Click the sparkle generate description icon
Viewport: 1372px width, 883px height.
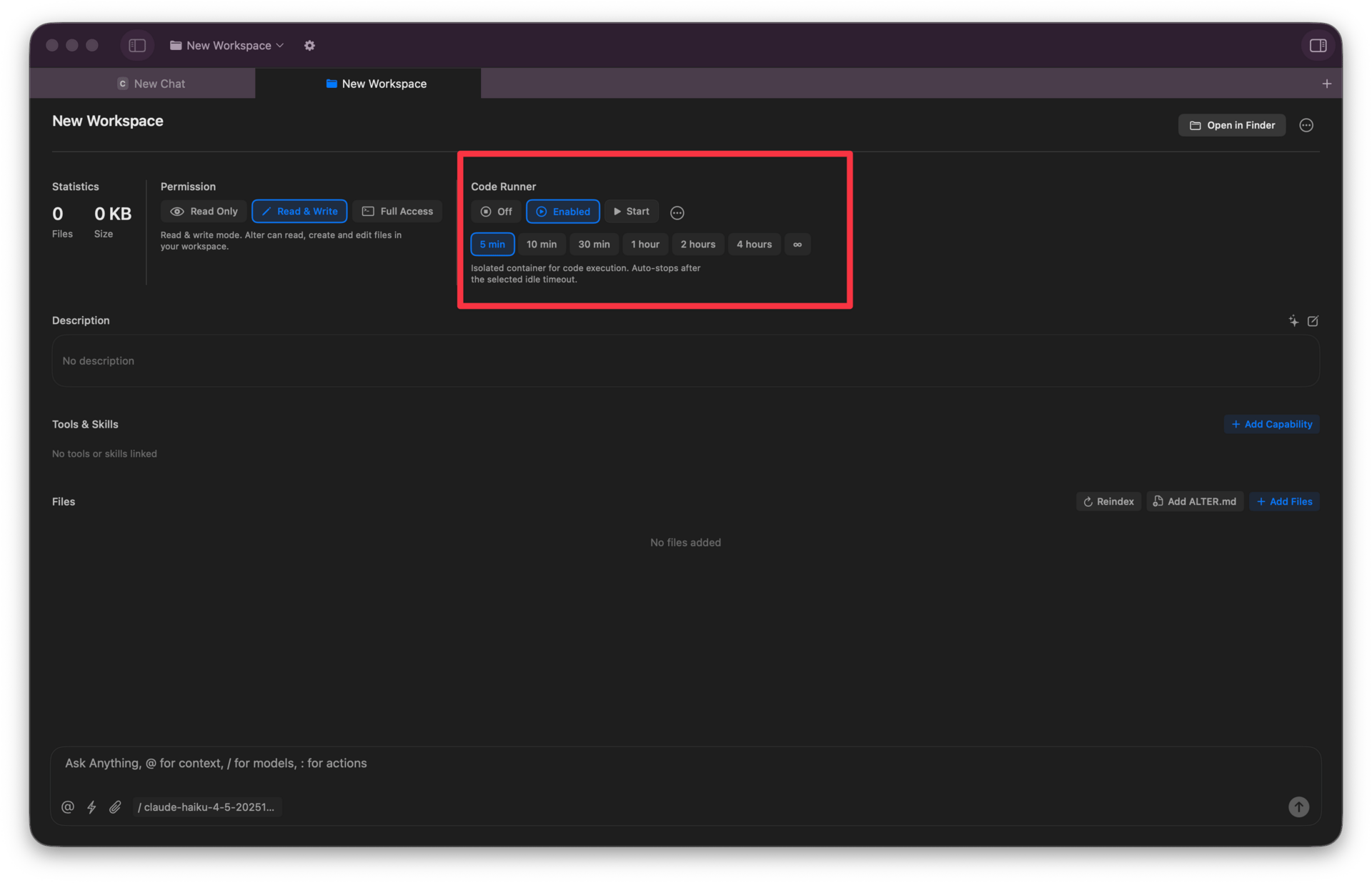1293,321
